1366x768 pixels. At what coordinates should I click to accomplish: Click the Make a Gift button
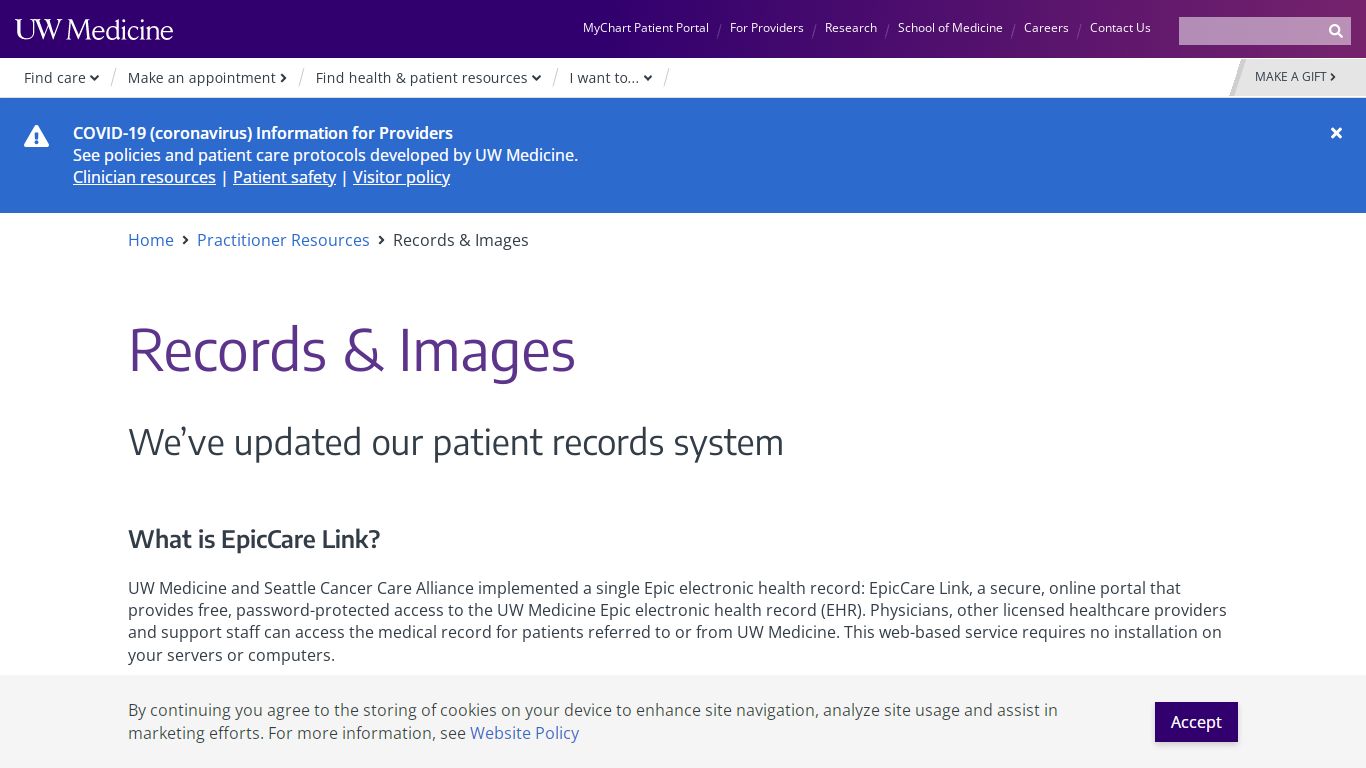click(x=1296, y=77)
